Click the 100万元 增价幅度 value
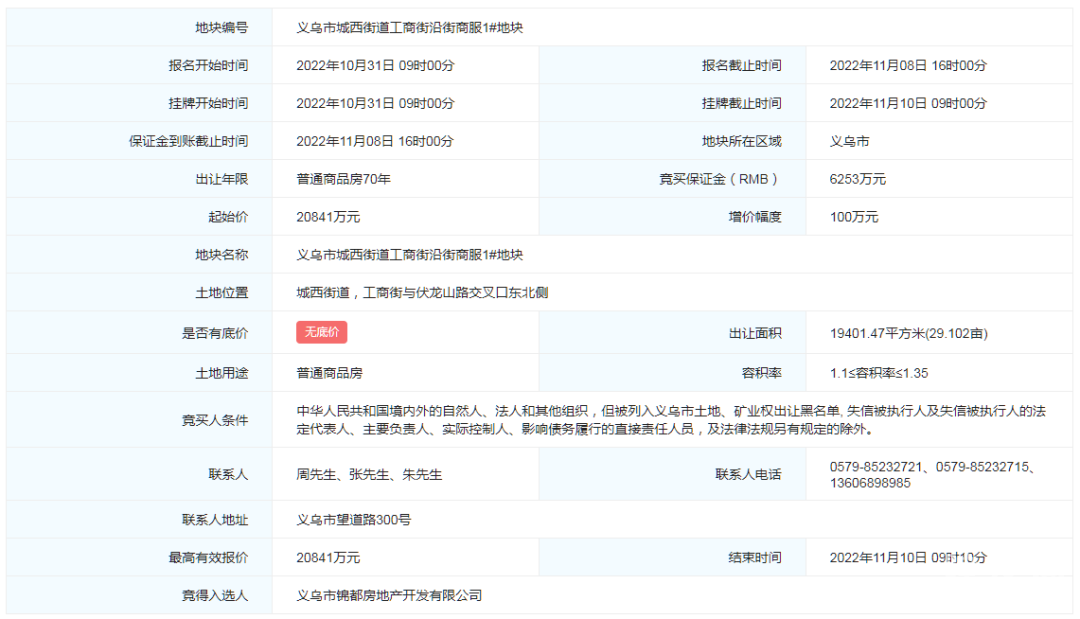The height and width of the screenshot is (619, 1080). pos(854,217)
